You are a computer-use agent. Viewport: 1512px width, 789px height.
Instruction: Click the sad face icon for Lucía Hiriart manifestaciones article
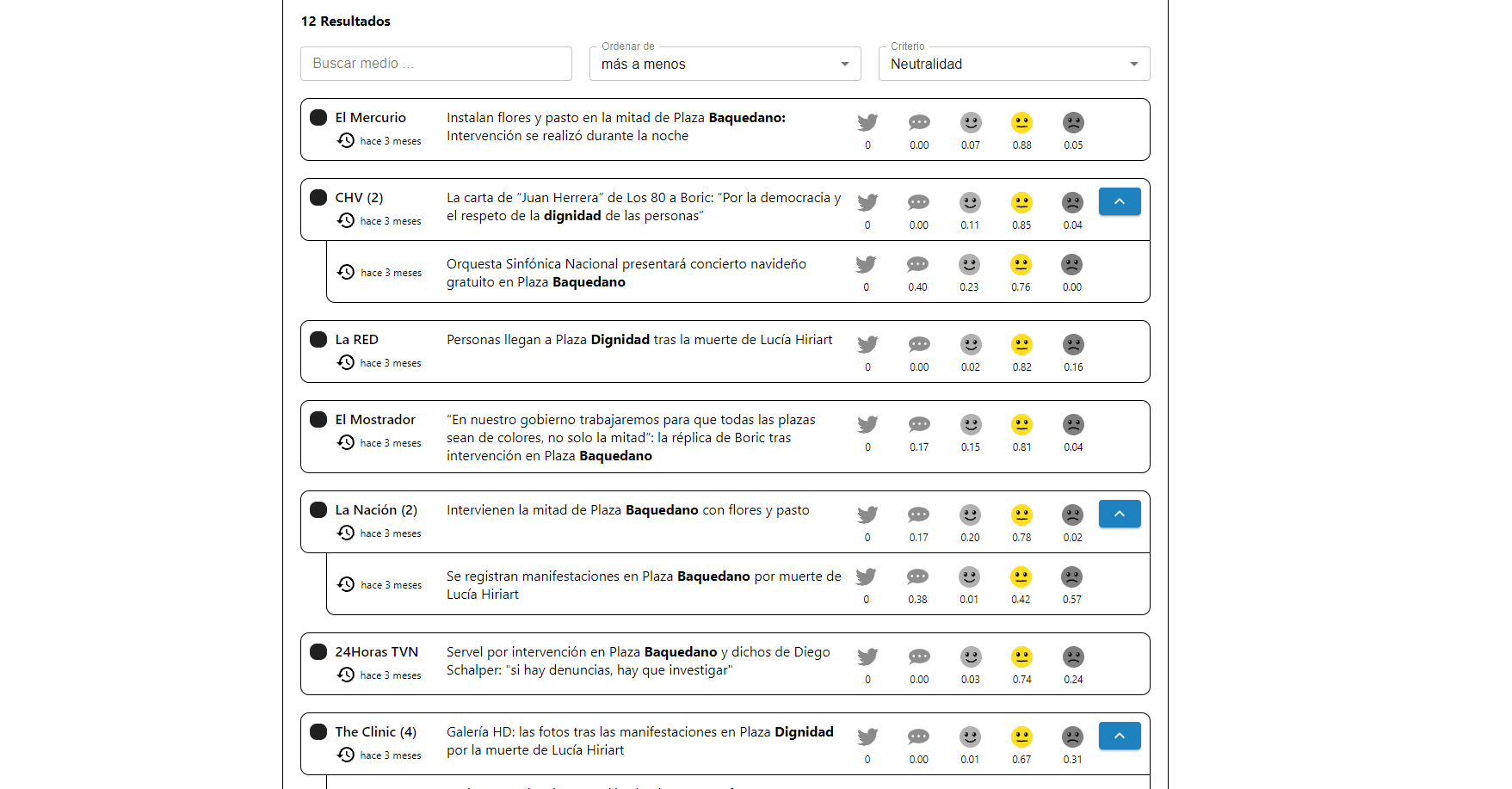tap(1071, 577)
